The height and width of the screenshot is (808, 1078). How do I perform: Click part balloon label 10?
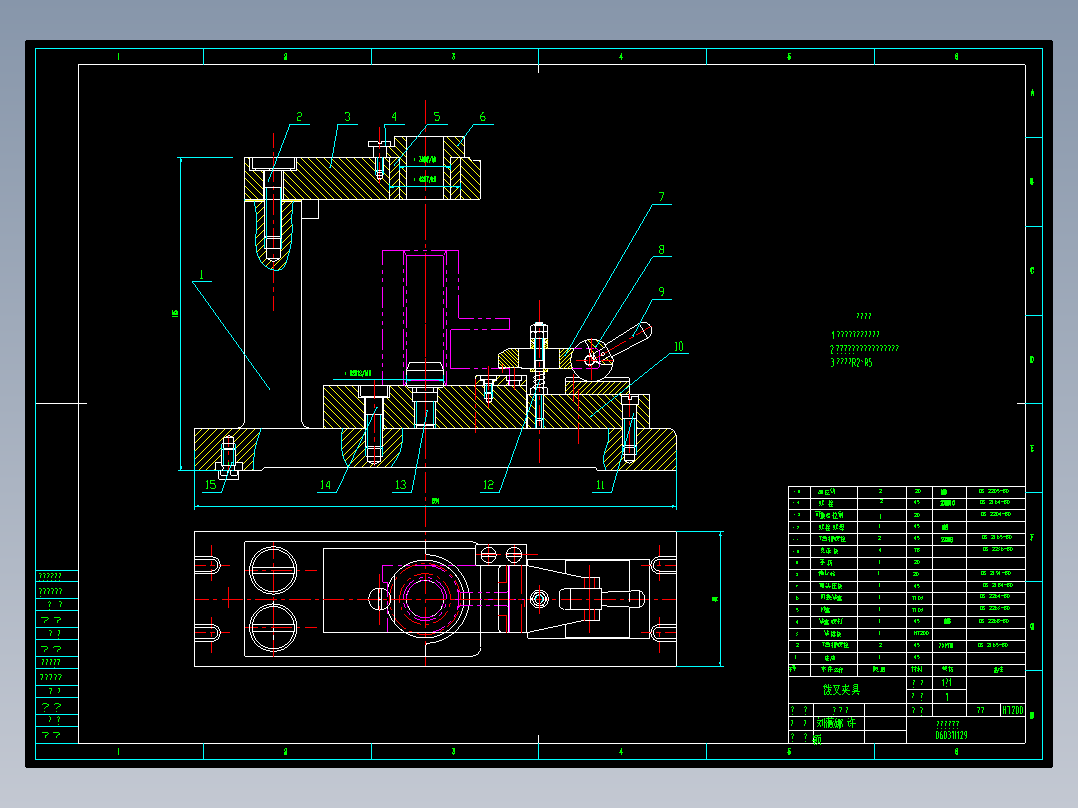pyautogui.click(x=679, y=347)
